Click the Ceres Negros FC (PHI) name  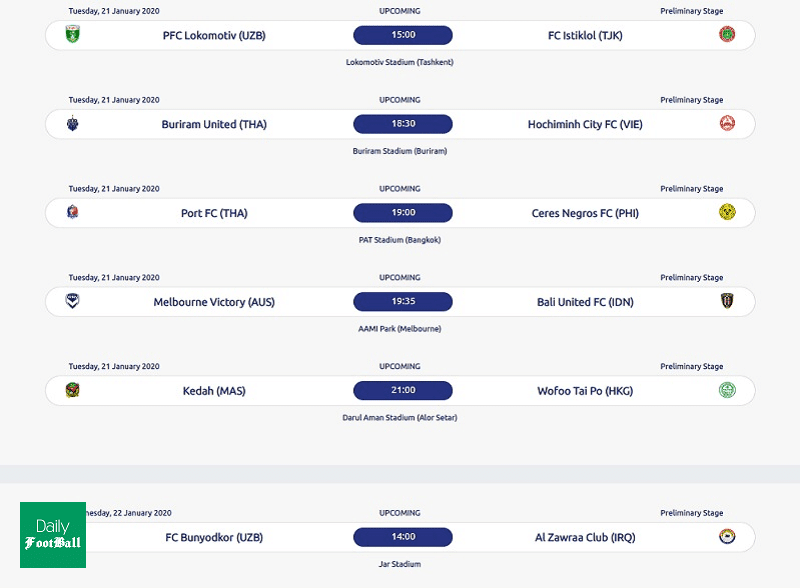(585, 213)
